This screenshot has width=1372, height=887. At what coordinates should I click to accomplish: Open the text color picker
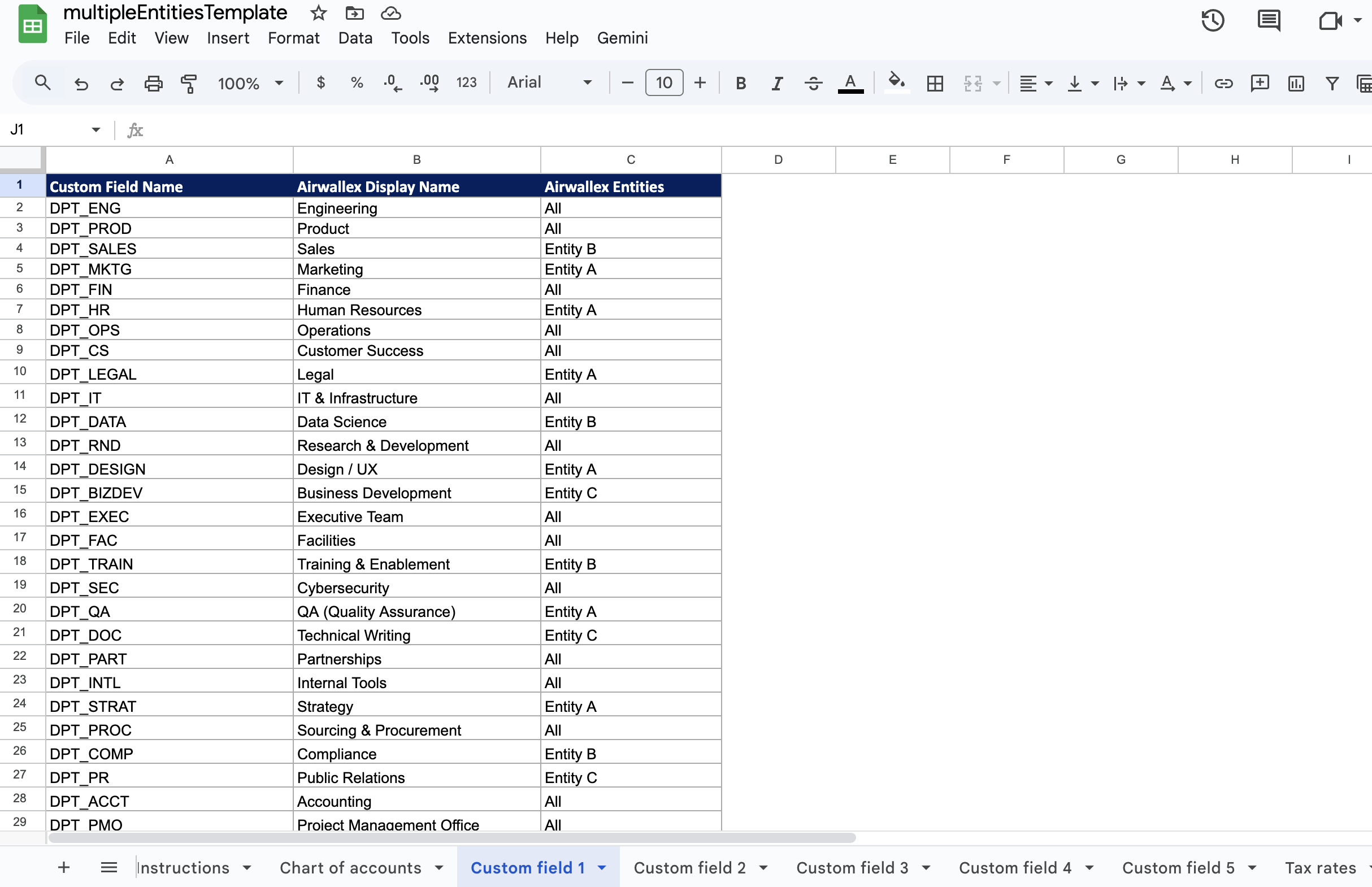coord(851,83)
